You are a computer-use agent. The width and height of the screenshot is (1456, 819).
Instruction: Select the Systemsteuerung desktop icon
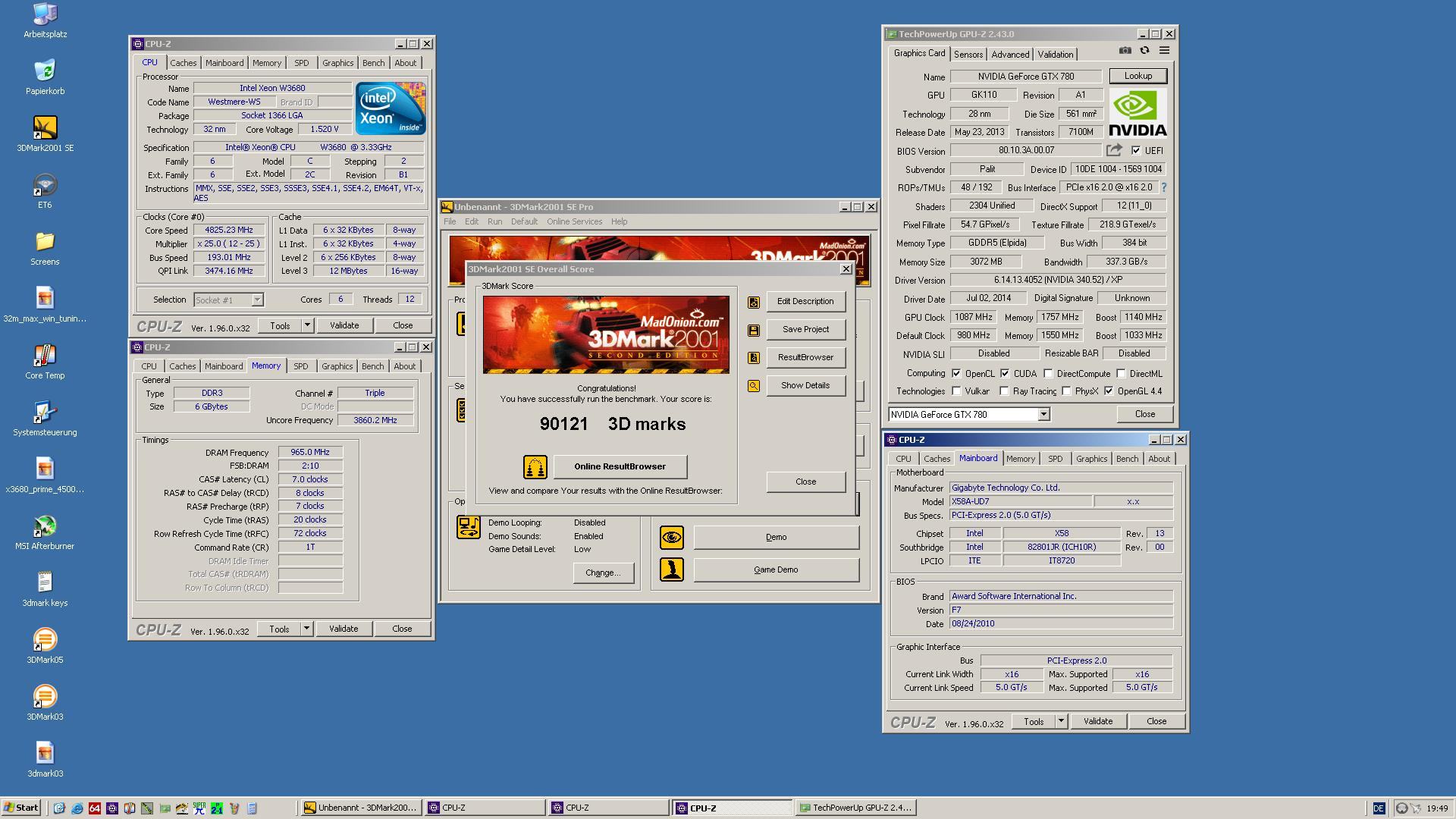click(45, 418)
